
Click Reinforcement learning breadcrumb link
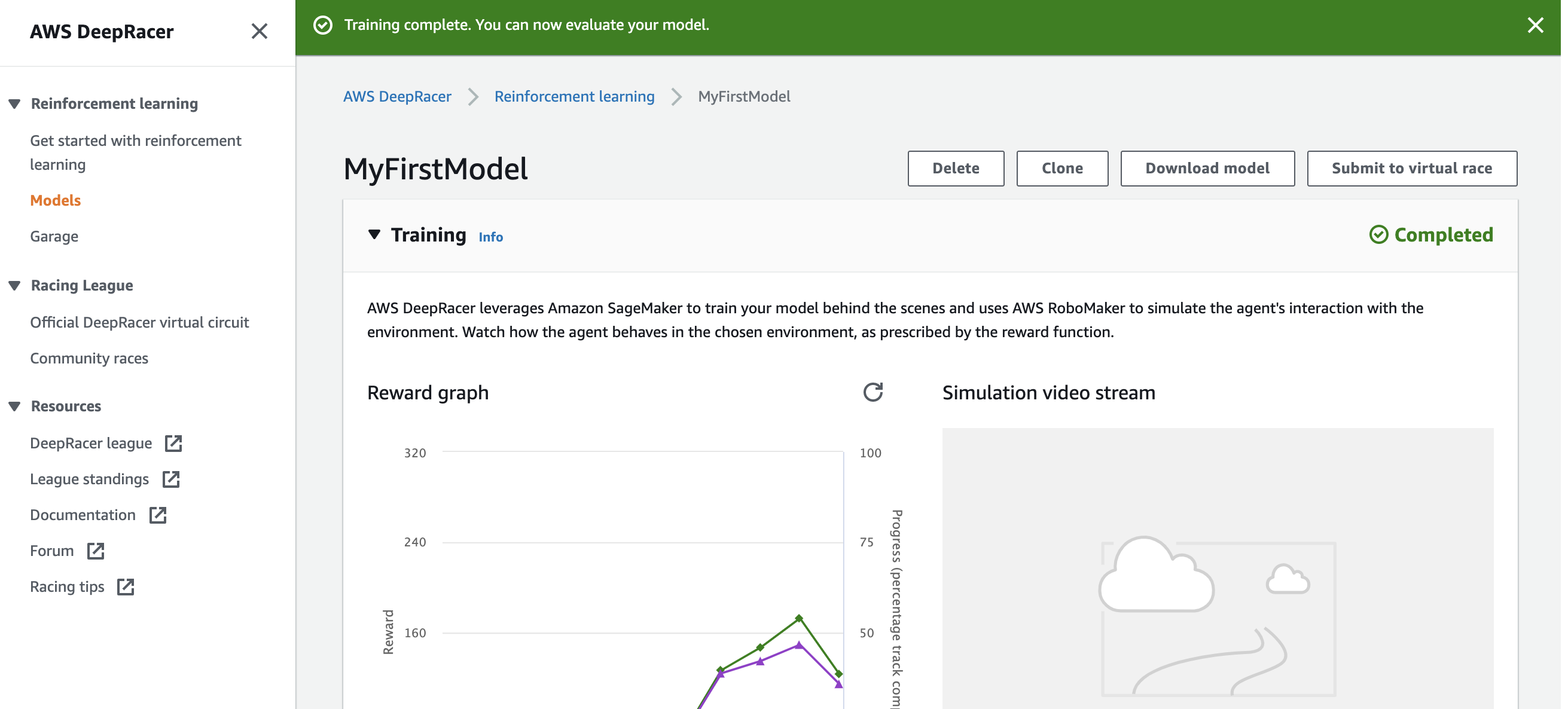pyautogui.click(x=574, y=96)
